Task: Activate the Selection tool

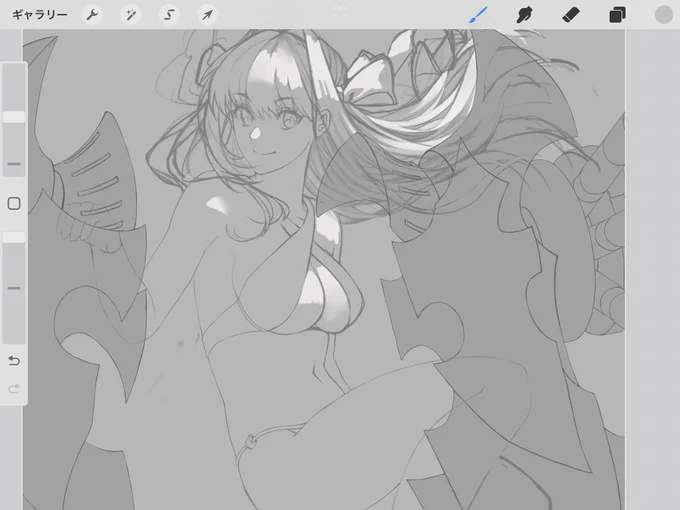Action: [169, 15]
